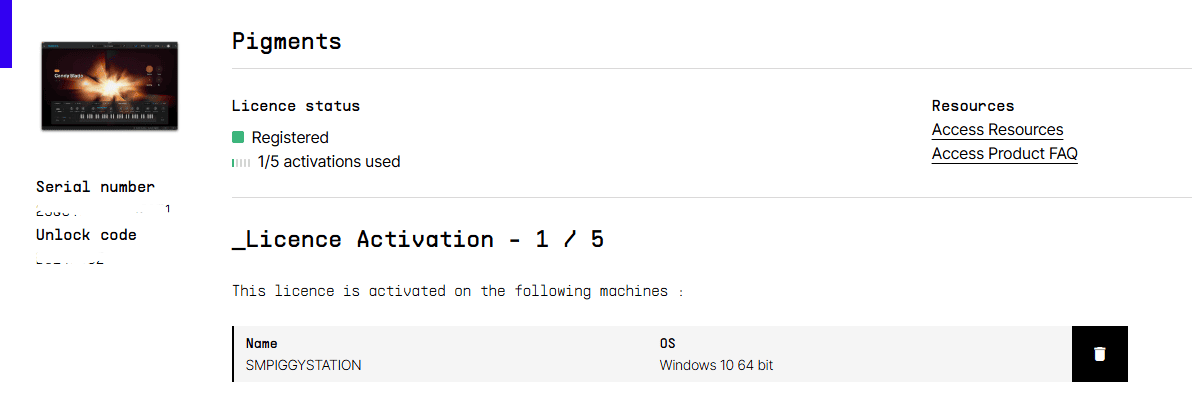Select the serial number value

103,209
